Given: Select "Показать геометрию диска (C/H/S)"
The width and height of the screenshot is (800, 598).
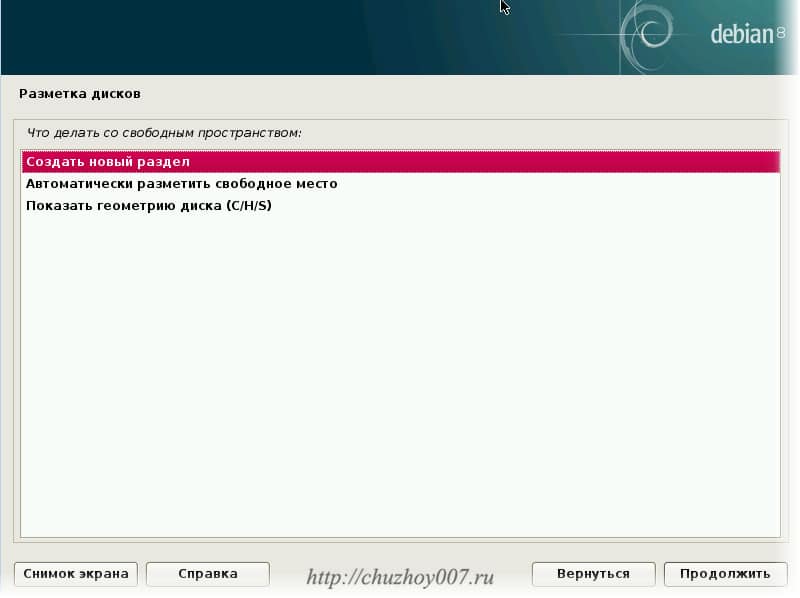Looking at the screenshot, I should click(x=401, y=206).
